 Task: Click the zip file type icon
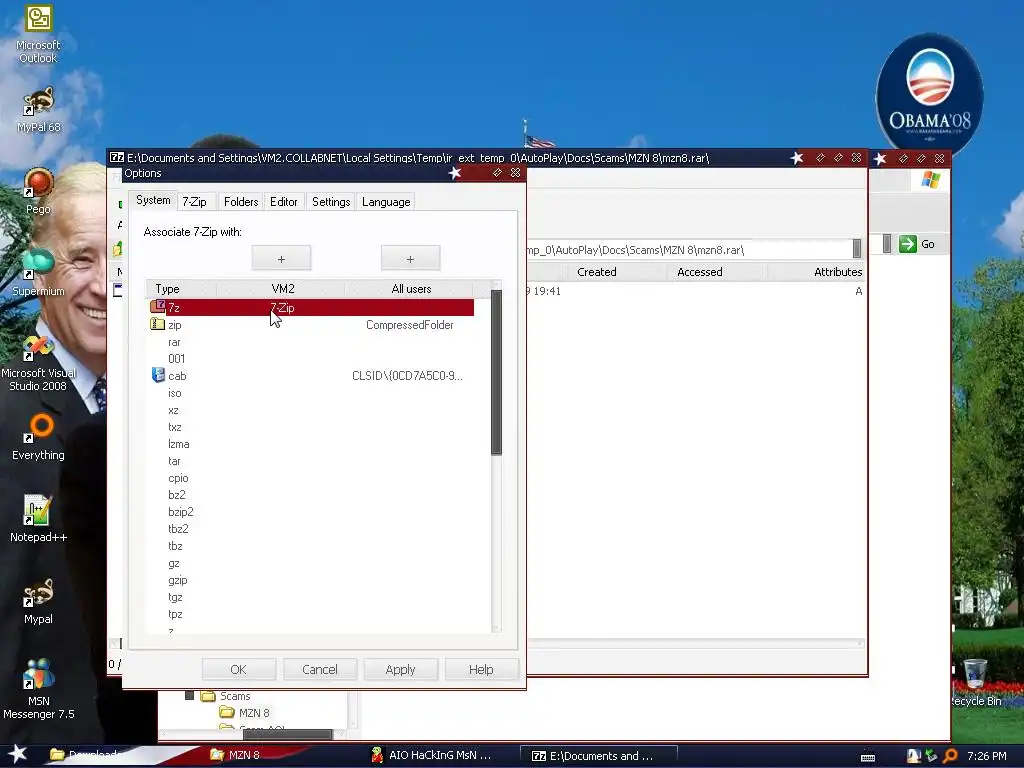coord(157,324)
